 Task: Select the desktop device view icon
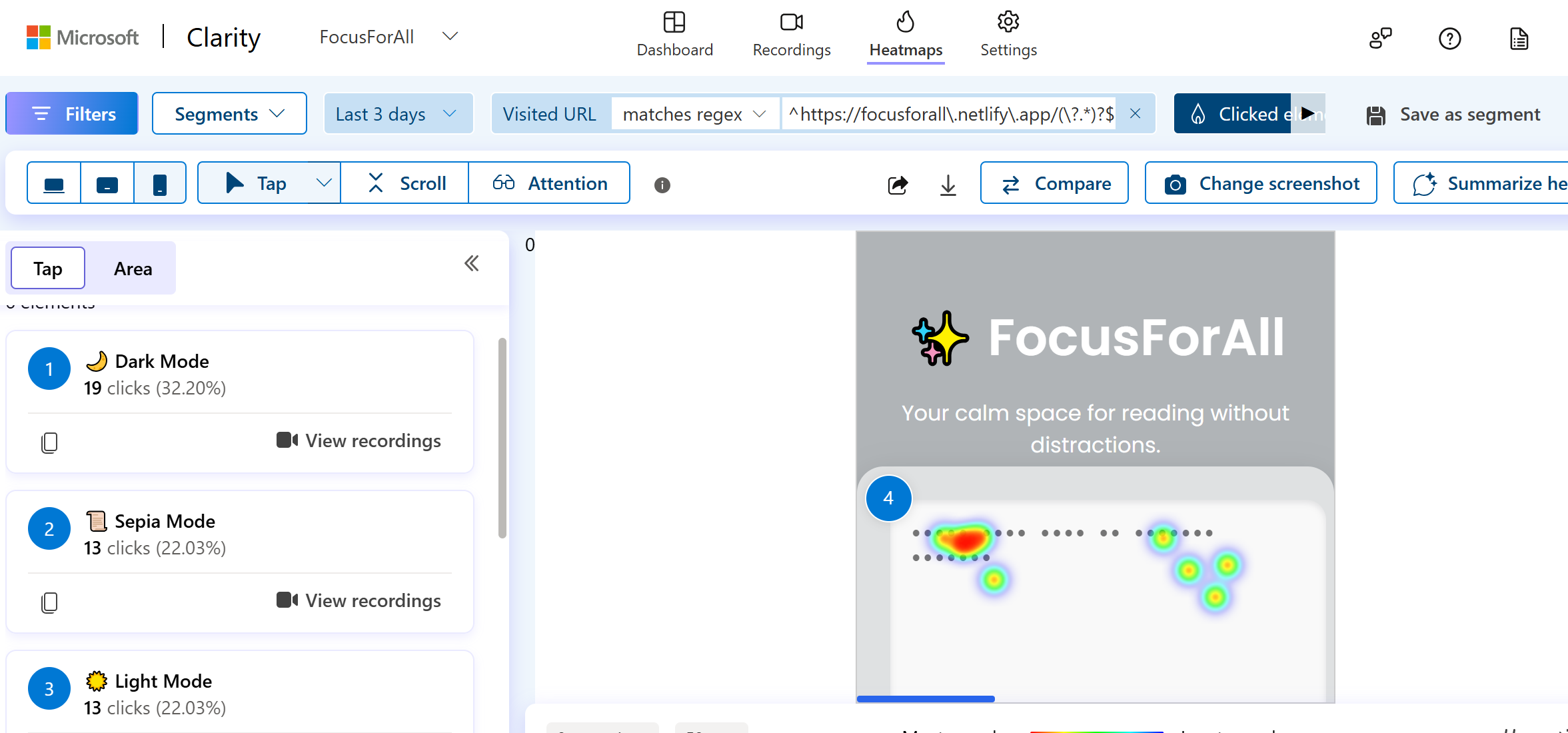pyautogui.click(x=54, y=183)
